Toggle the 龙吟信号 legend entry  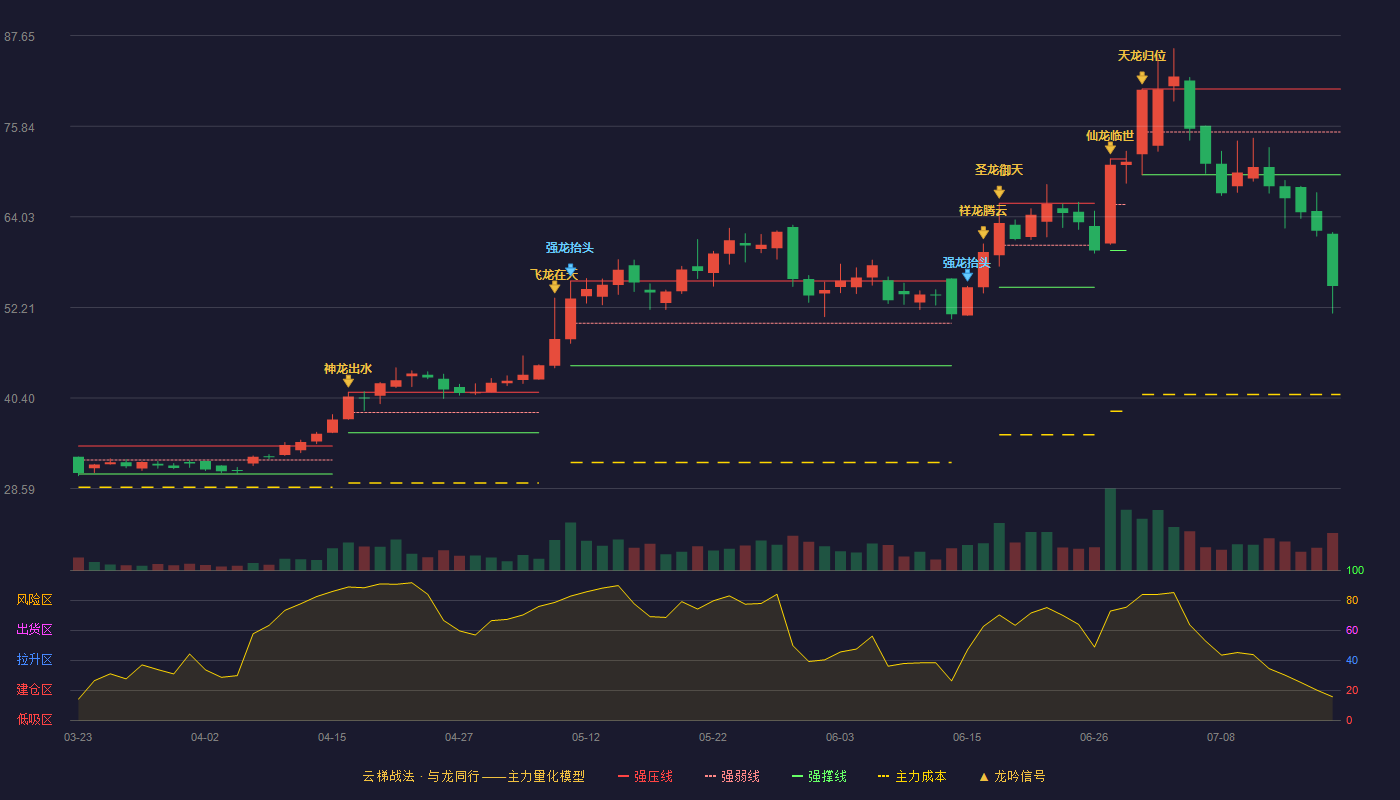tap(1012, 776)
